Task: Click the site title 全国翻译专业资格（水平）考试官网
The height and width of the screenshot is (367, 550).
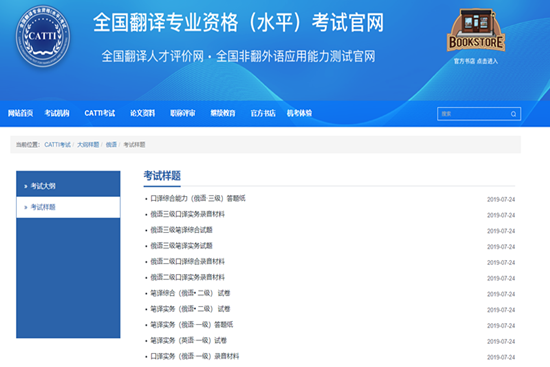Action: point(239,22)
